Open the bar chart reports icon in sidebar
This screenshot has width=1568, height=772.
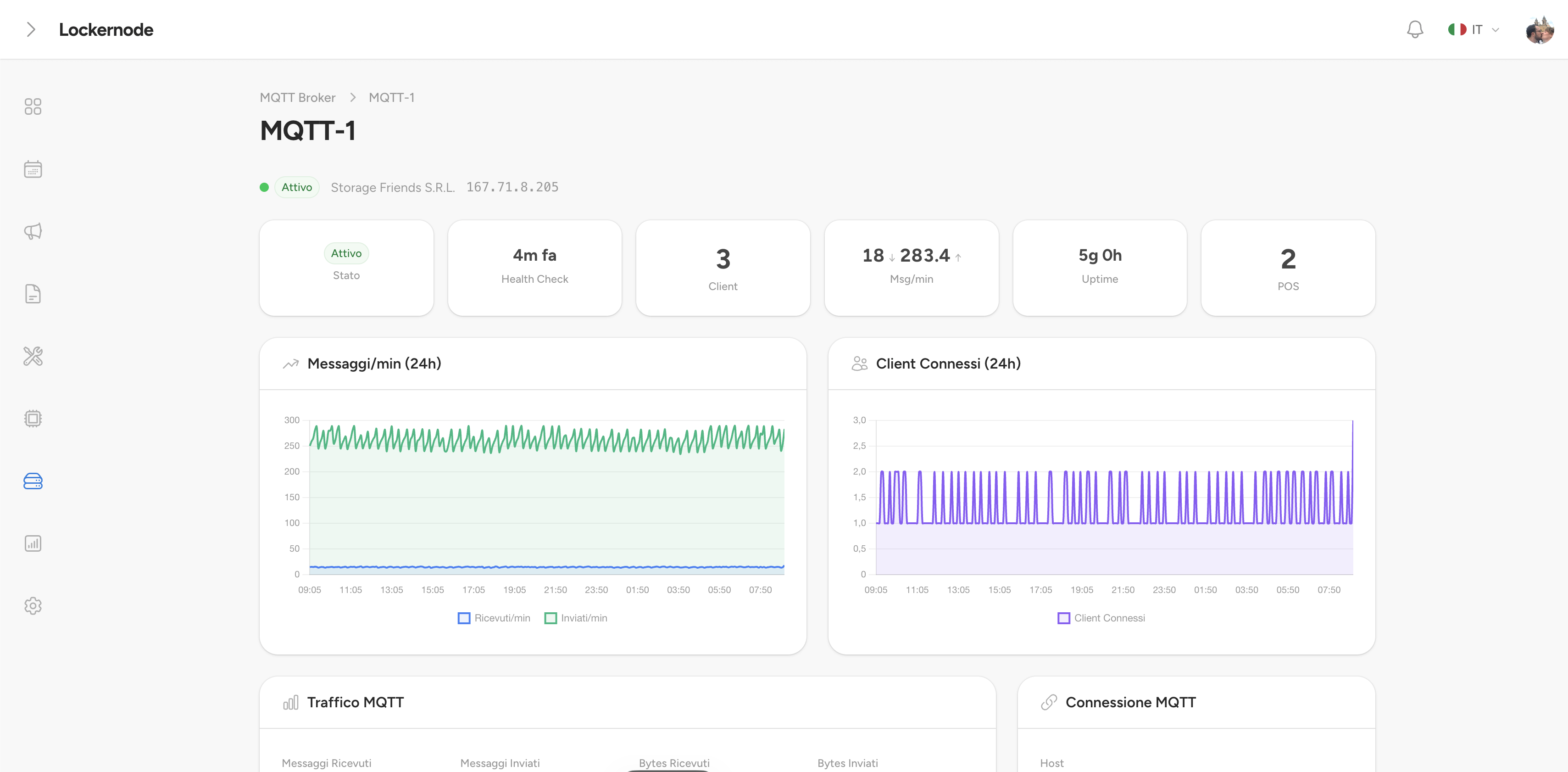click(33, 544)
